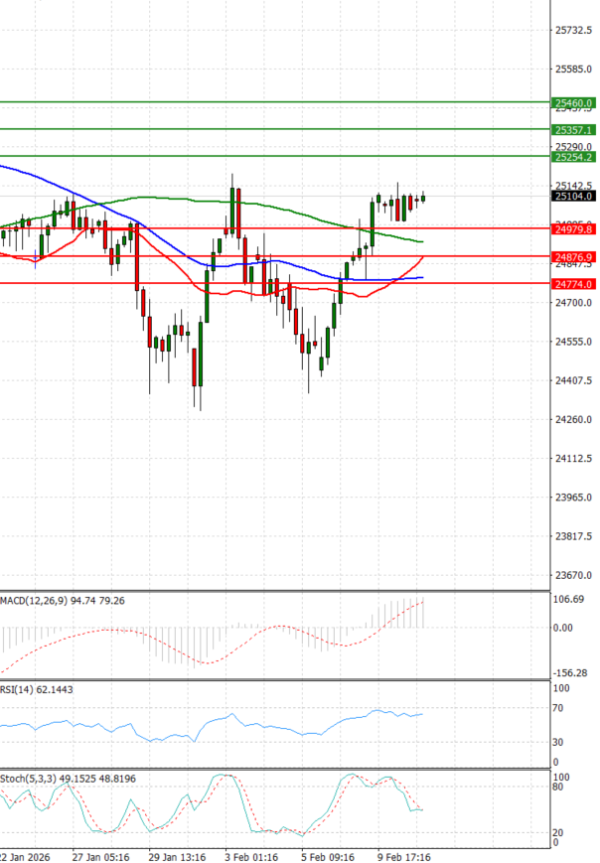
Task: Click the 29 Jan 13:16 time axis label
Action: coord(178,857)
